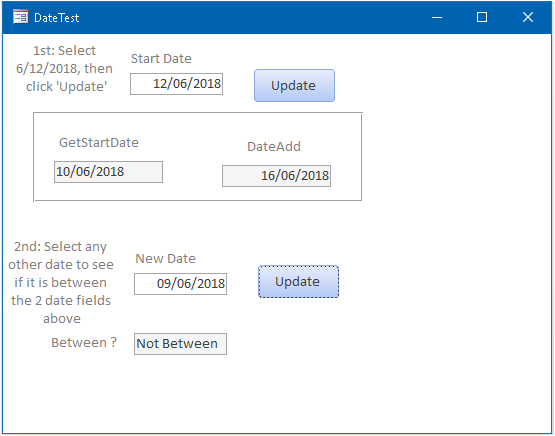
Task: Click the New Date input field
Action: pyautogui.click(x=180, y=284)
